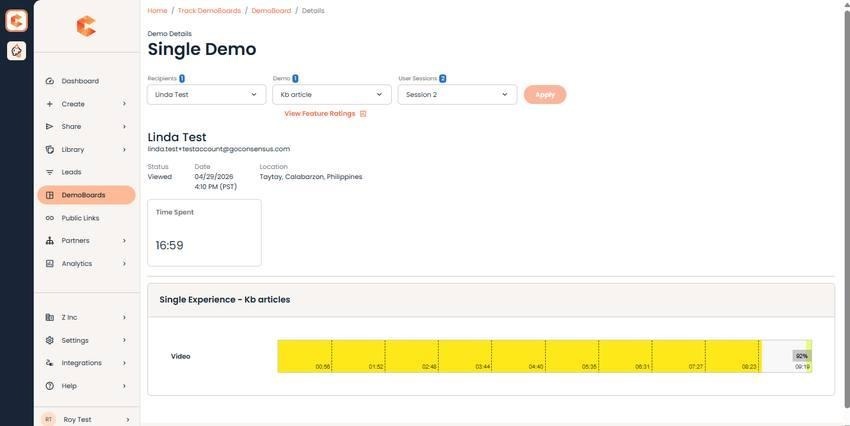
Task: Click the Public Links chain icon
Action: (x=50, y=218)
